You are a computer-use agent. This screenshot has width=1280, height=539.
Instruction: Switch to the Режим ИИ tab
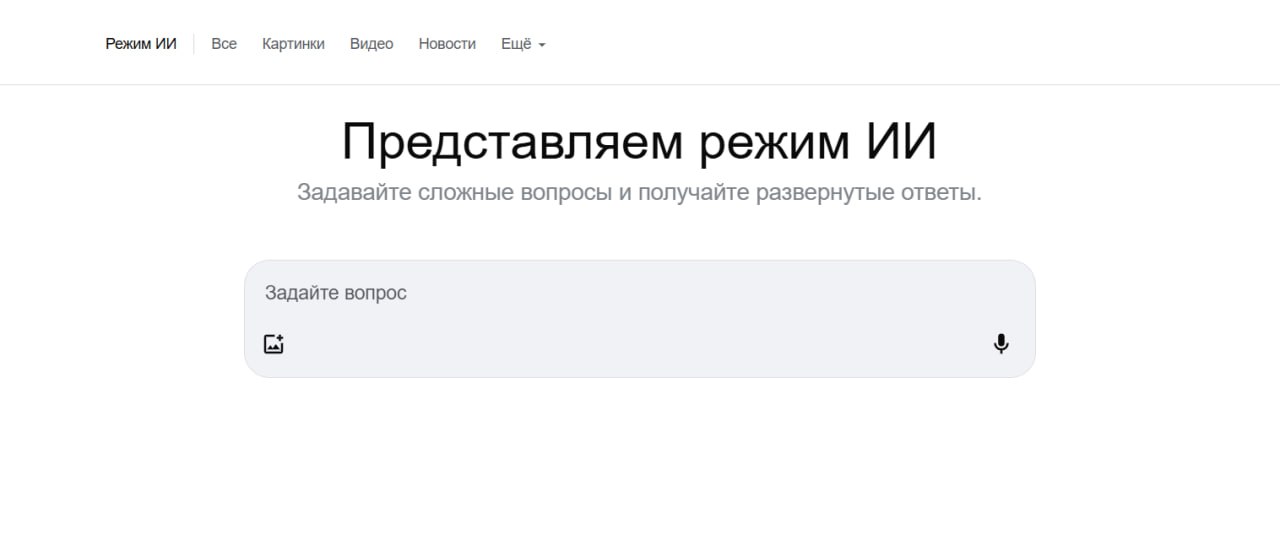[x=141, y=44]
